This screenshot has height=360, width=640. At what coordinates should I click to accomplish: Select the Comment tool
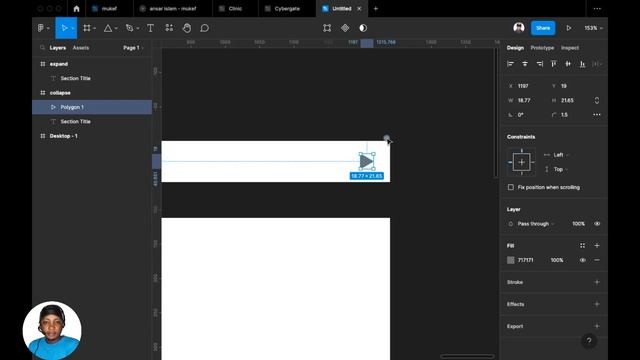(x=204, y=28)
